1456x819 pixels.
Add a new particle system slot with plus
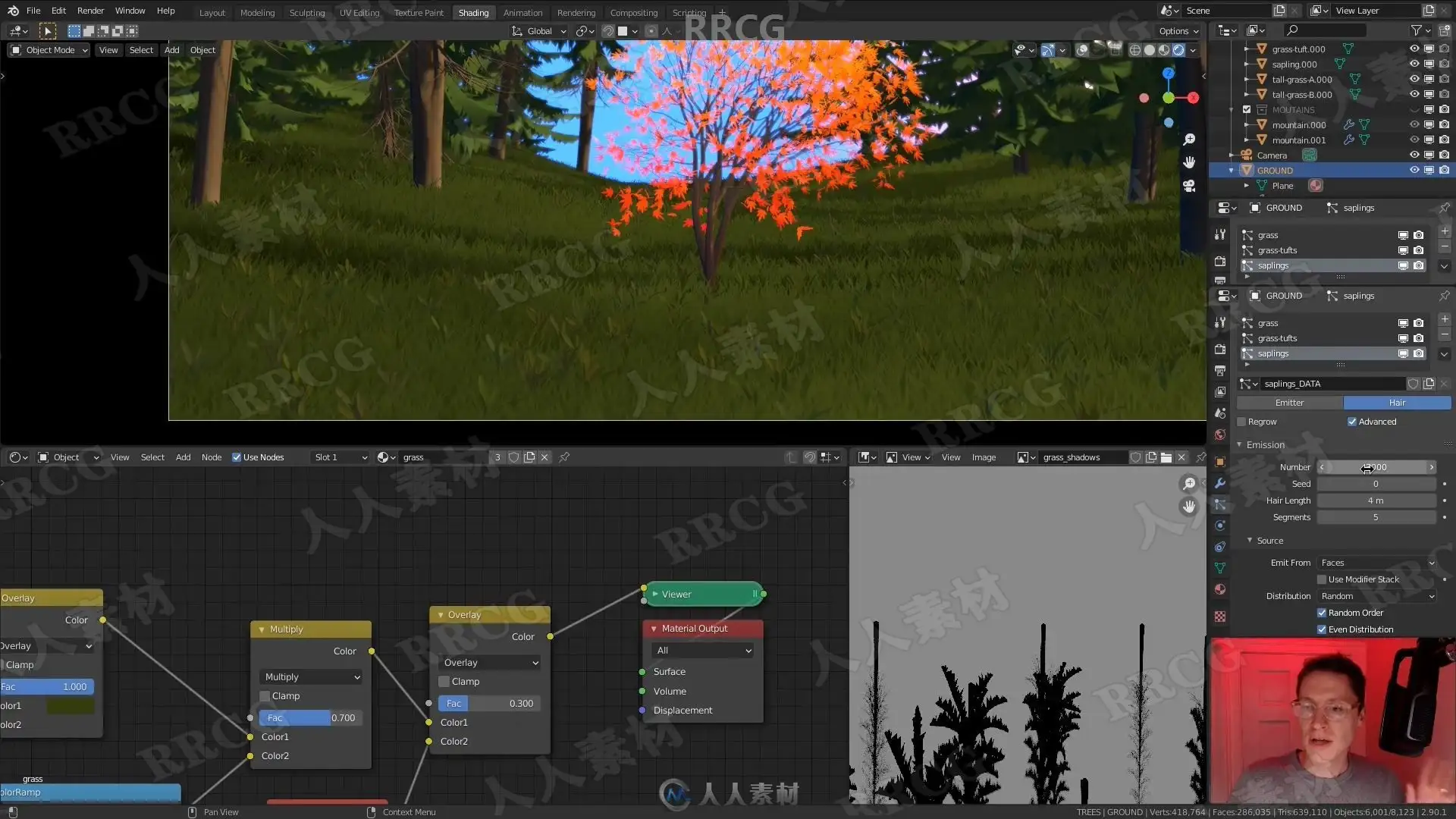1444,319
